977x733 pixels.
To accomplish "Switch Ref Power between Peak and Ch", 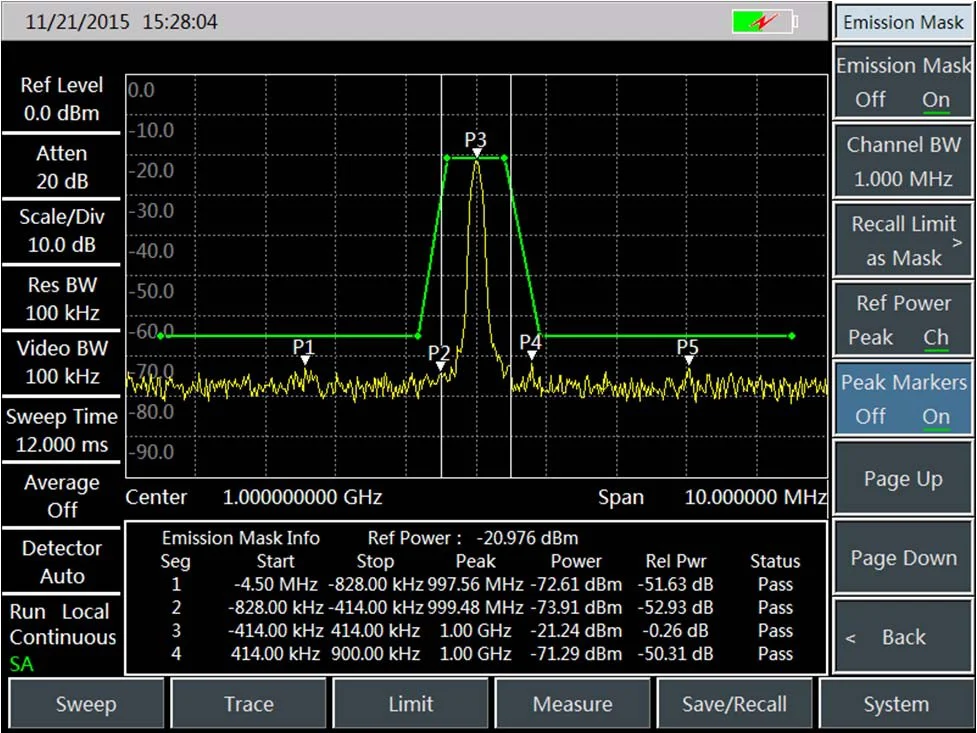I will tap(903, 320).
